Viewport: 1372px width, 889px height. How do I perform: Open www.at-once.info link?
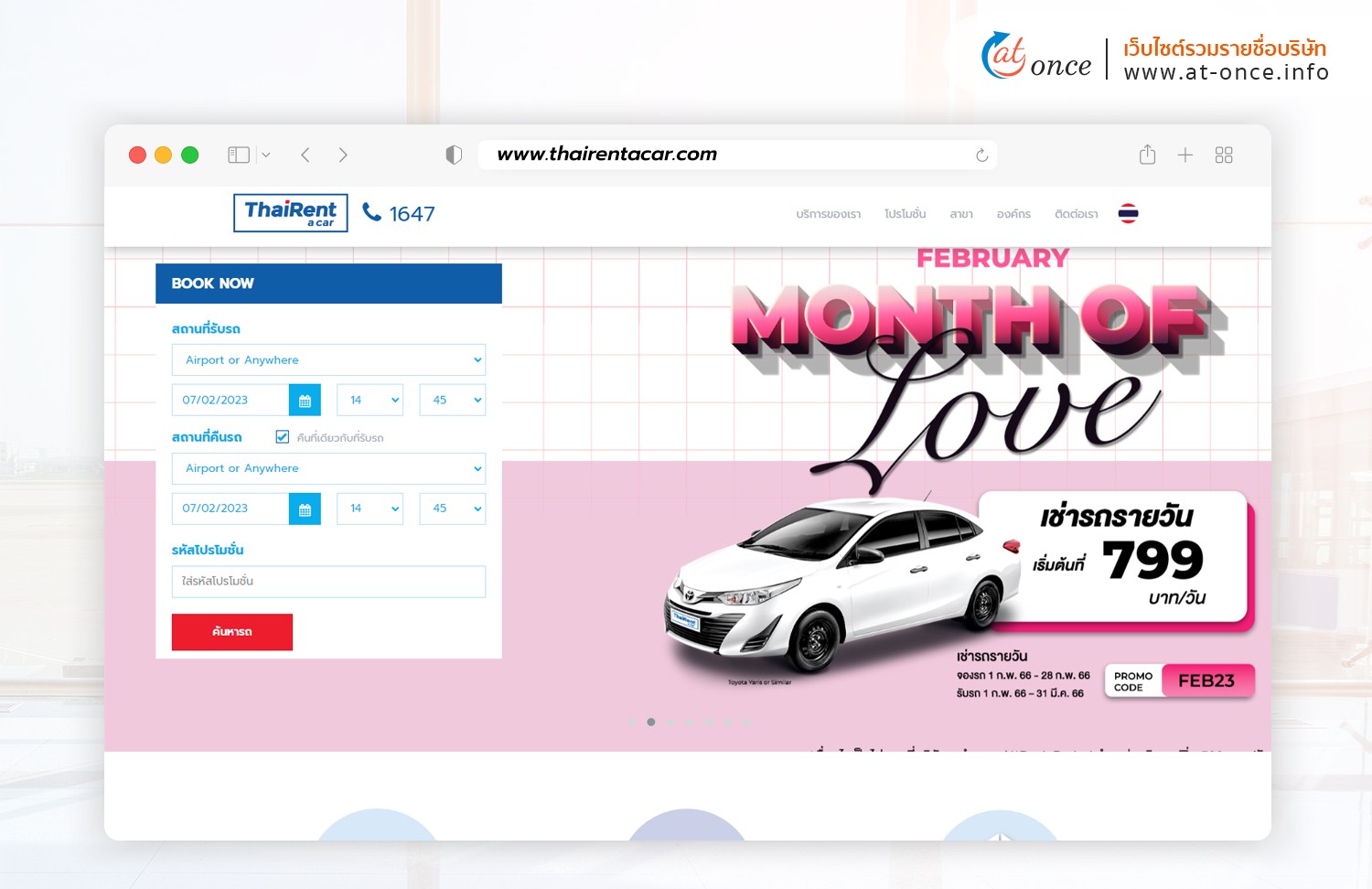pos(1227,72)
